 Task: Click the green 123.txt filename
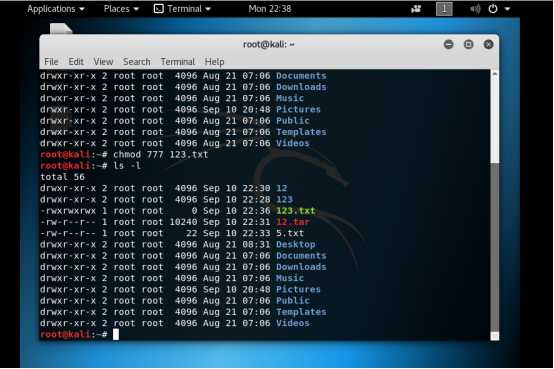(x=296, y=211)
